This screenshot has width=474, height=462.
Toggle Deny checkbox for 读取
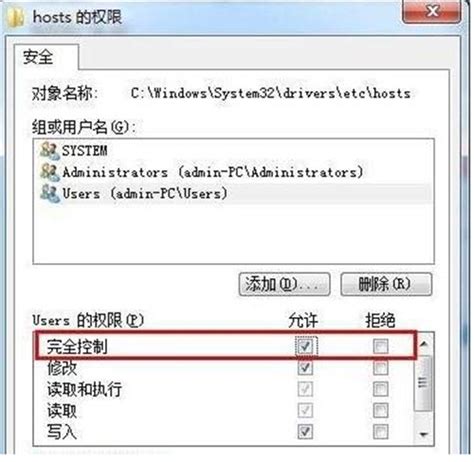coord(380,410)
